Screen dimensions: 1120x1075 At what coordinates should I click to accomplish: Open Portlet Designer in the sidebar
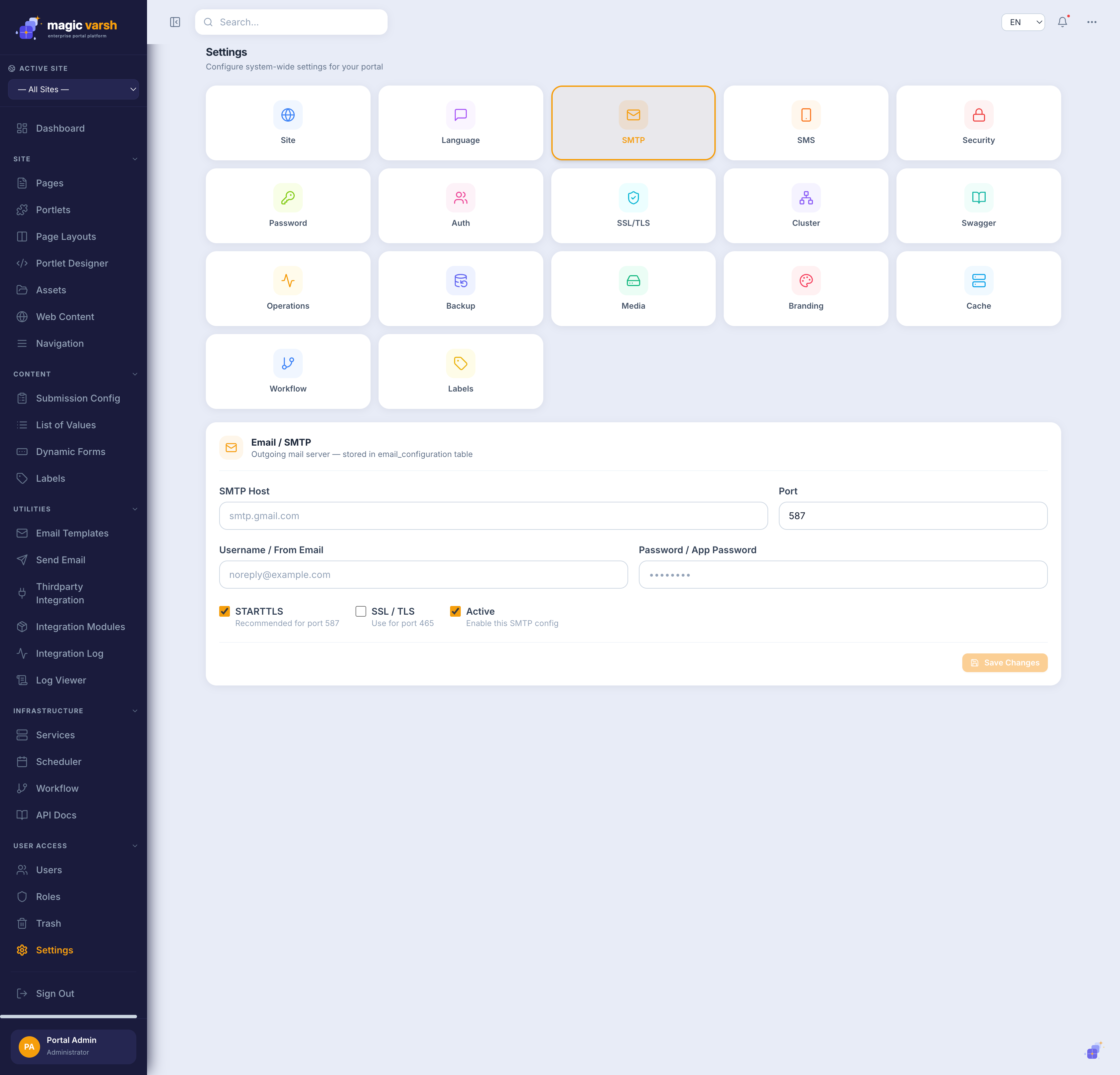click(x=74, y=263)
